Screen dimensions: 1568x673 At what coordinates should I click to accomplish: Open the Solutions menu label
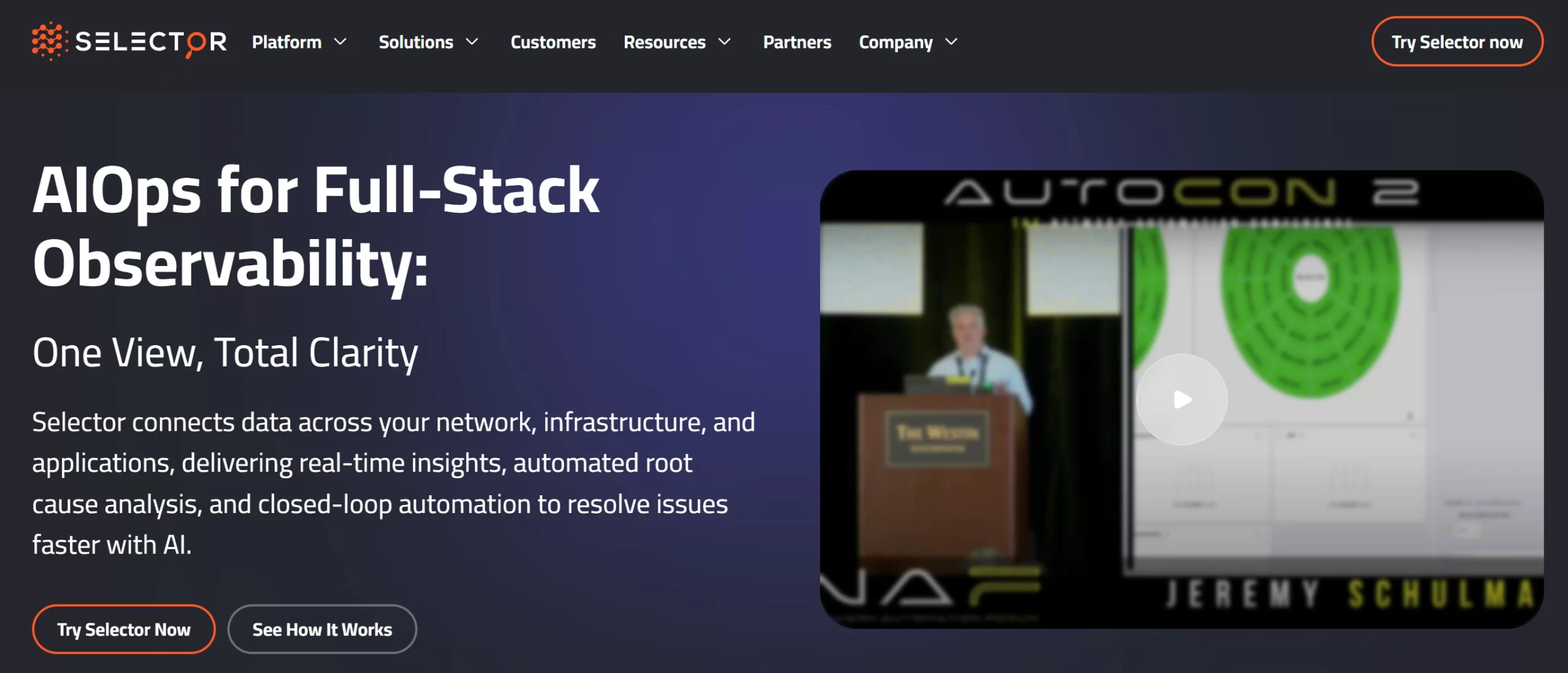pos(416,42)
